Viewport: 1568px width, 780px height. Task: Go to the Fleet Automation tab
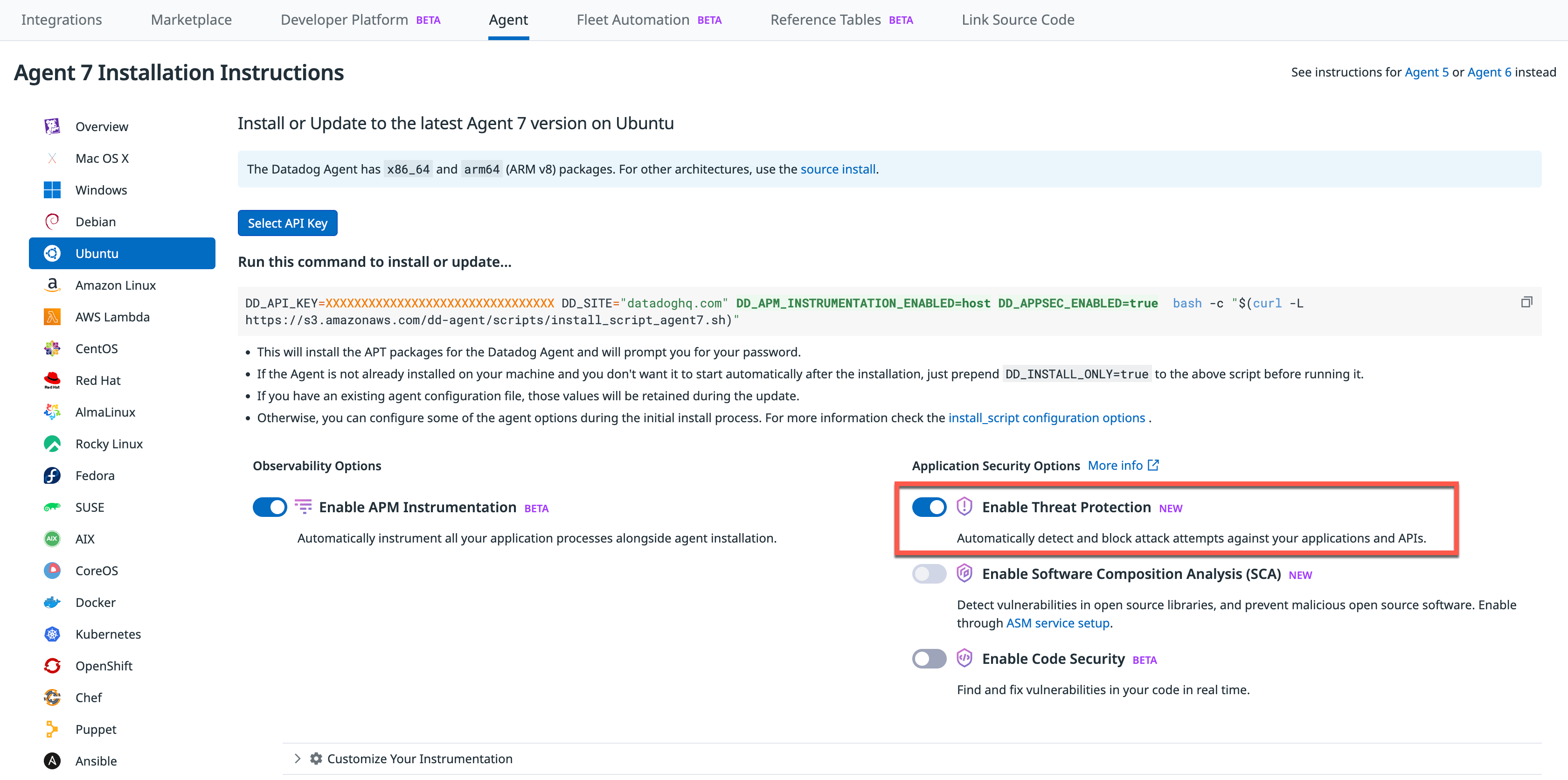point(649,20)
